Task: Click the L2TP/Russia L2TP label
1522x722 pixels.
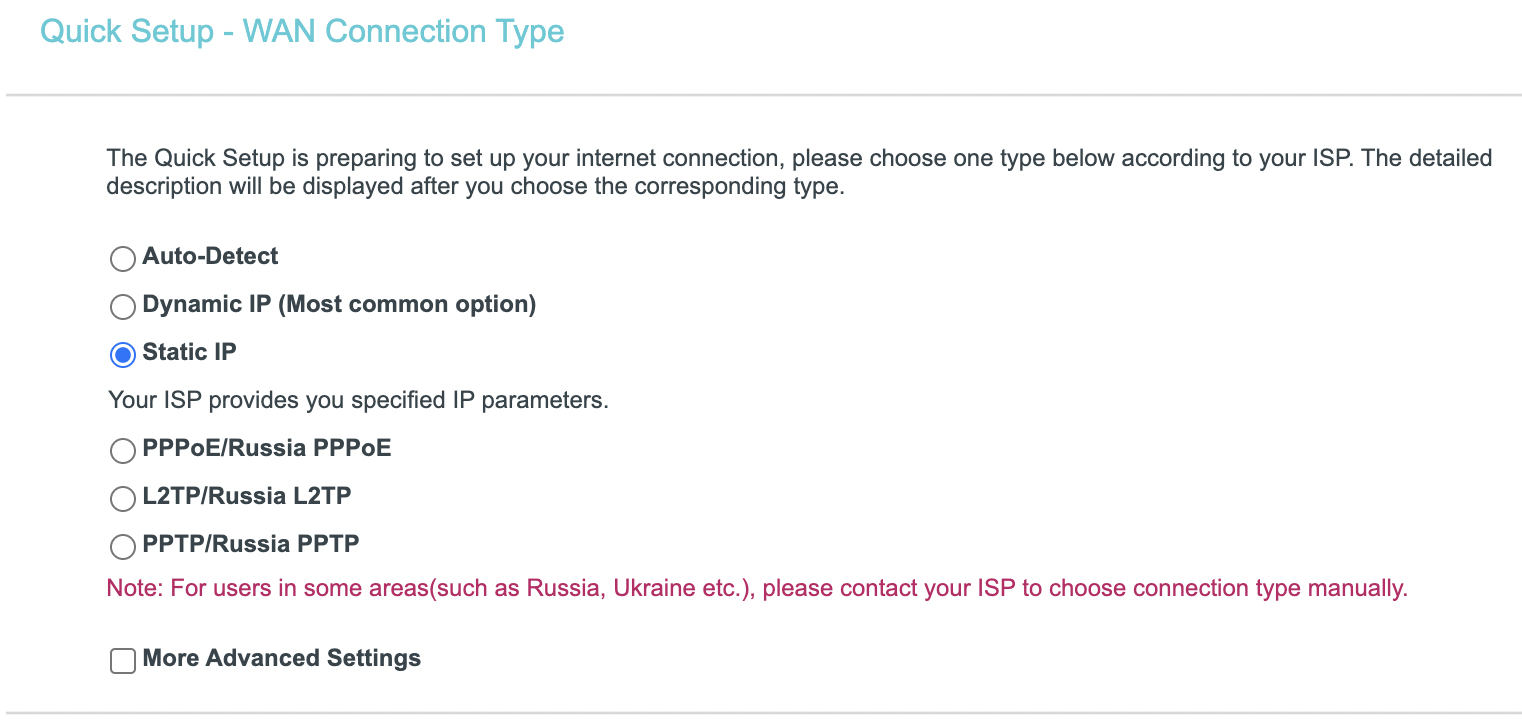Action: tap(247, 496)
